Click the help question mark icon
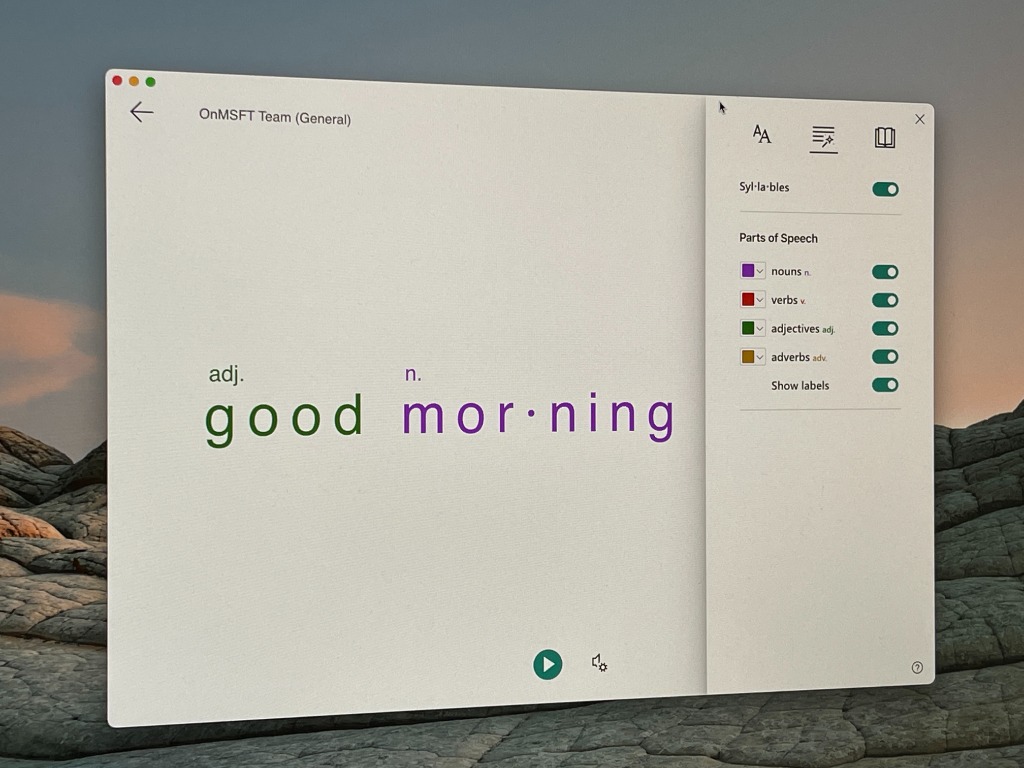Viewport: 1024px width, 768px height. coord(917,668)
